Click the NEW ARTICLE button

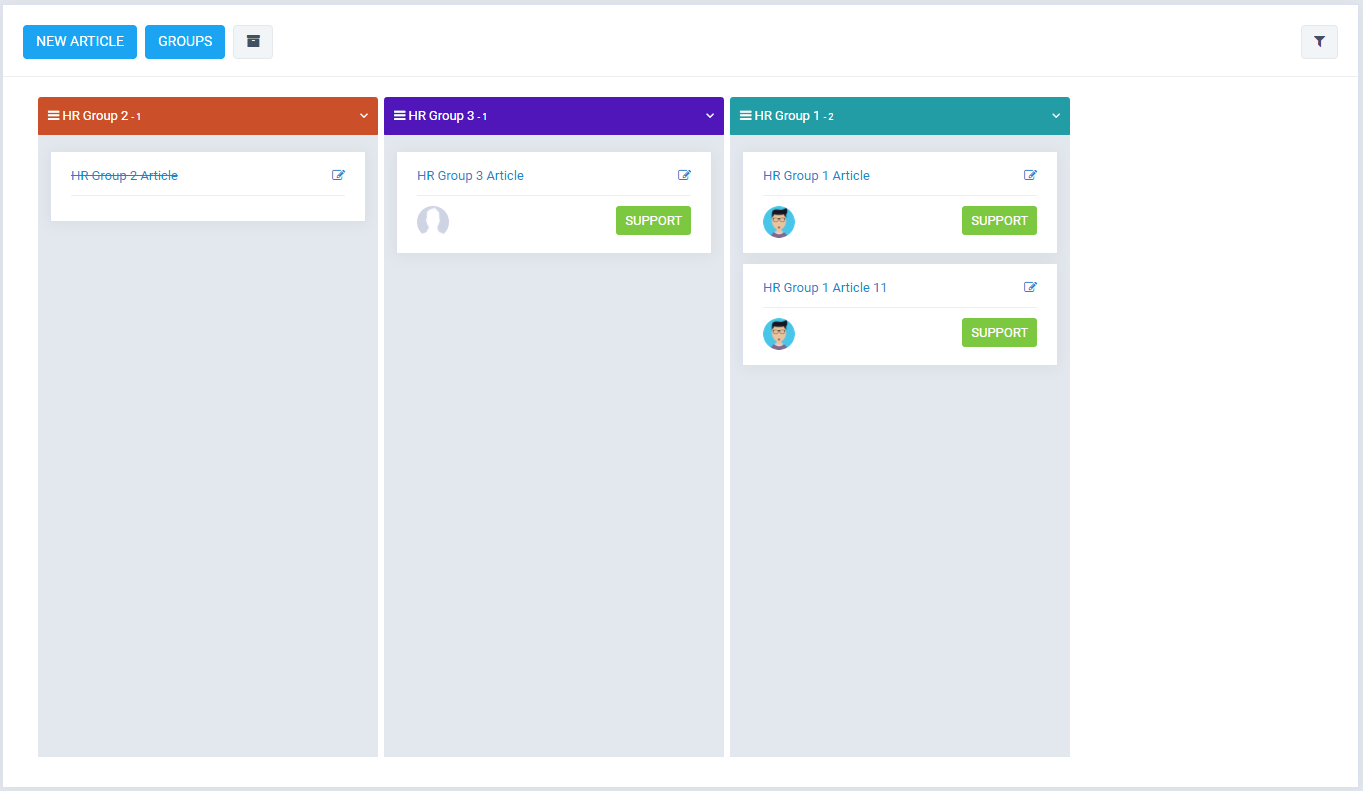coord(79,42)
